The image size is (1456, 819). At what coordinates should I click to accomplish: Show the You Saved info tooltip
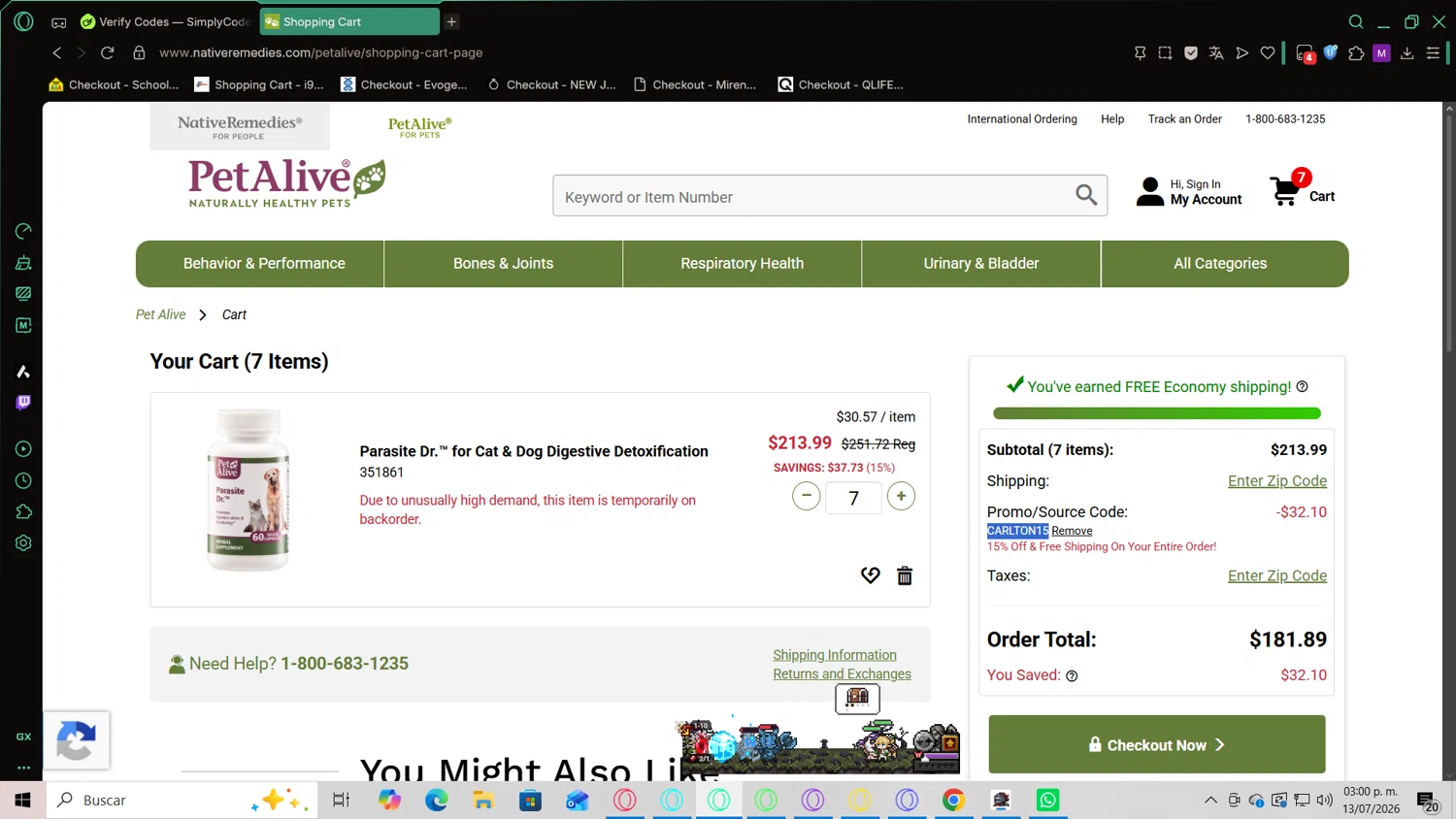[1072, 676]
